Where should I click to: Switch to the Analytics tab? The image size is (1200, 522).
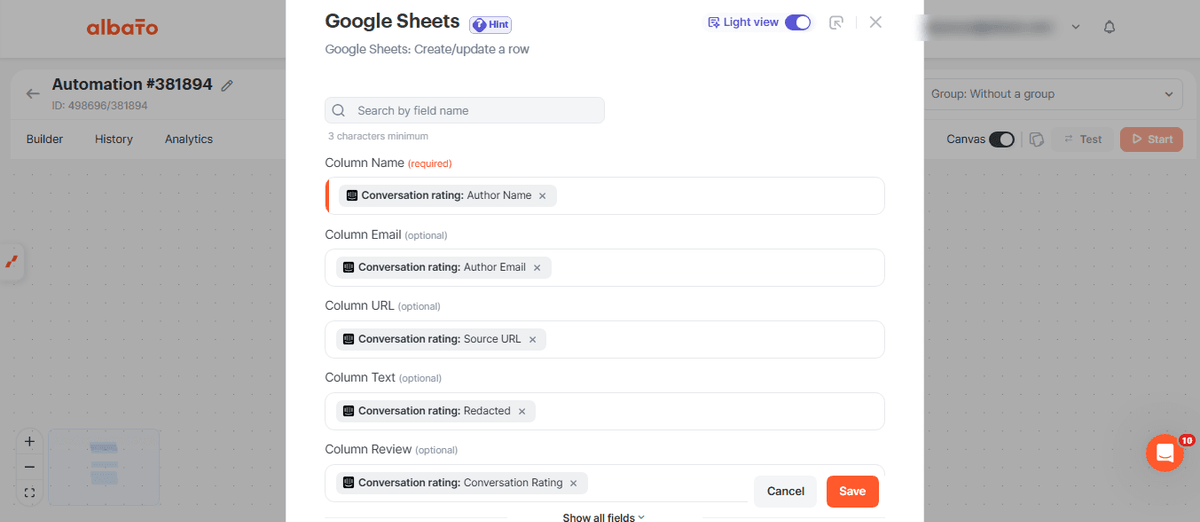pyautogui.click(x=189, y=139)
